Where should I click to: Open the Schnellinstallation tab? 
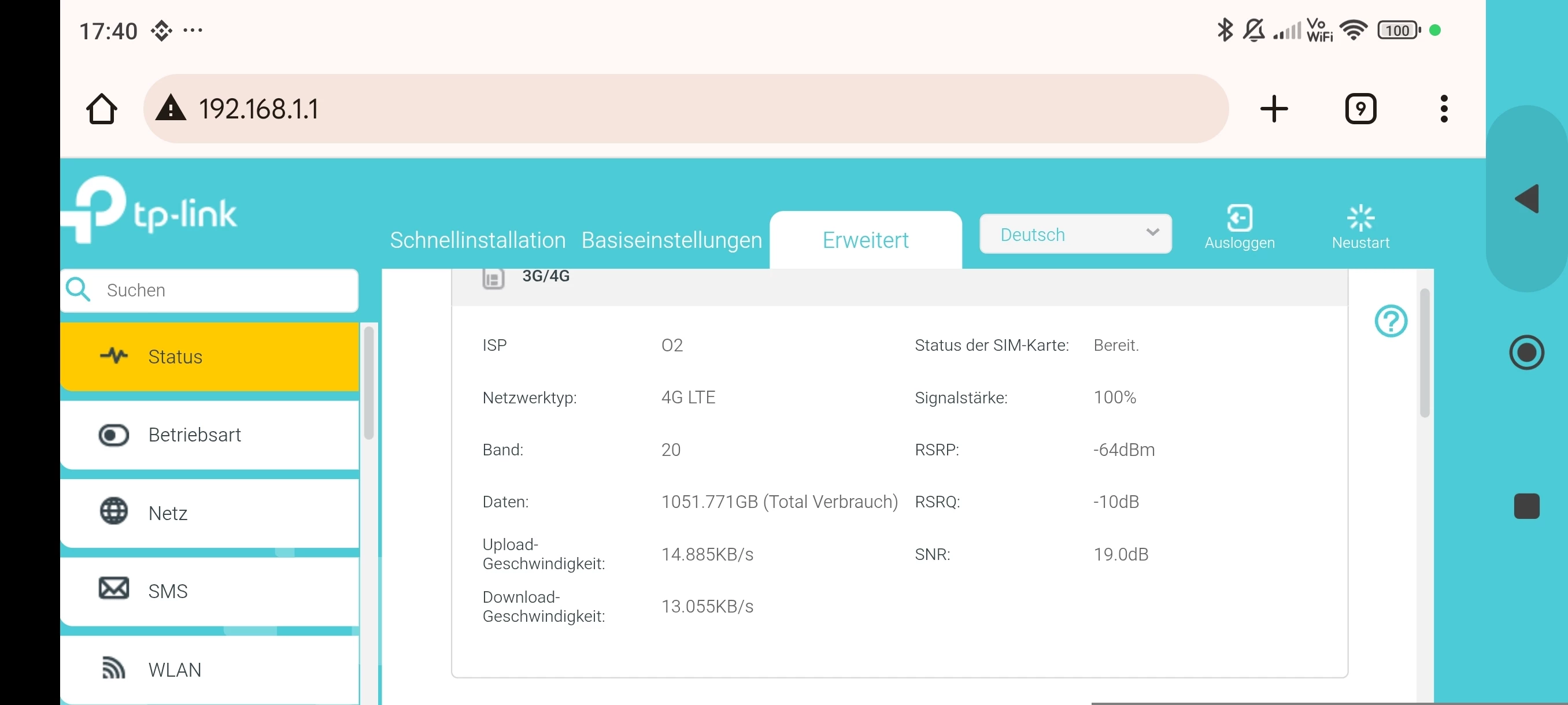477,240
